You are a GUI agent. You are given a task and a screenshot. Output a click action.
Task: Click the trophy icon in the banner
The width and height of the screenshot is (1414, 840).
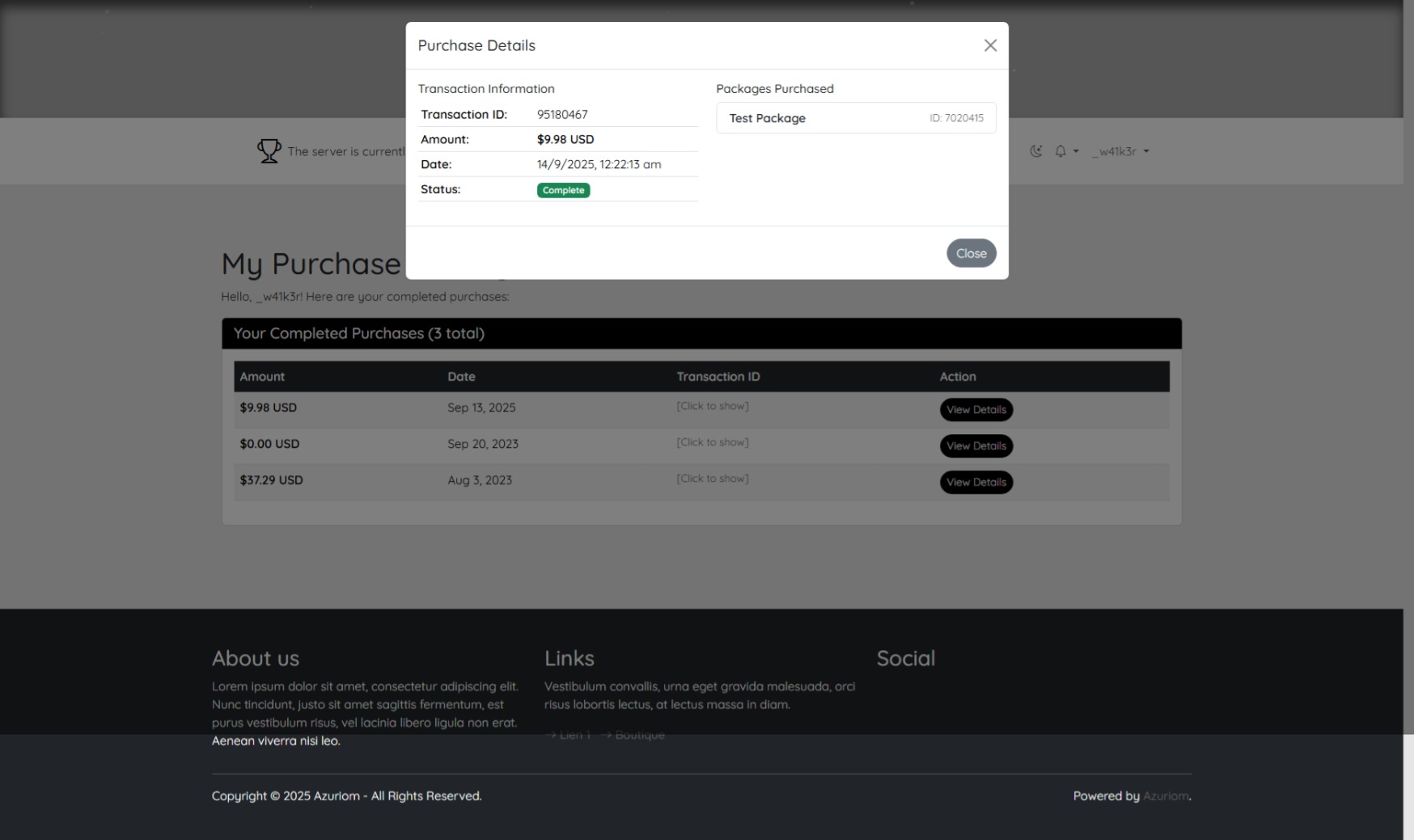(269, 151)
